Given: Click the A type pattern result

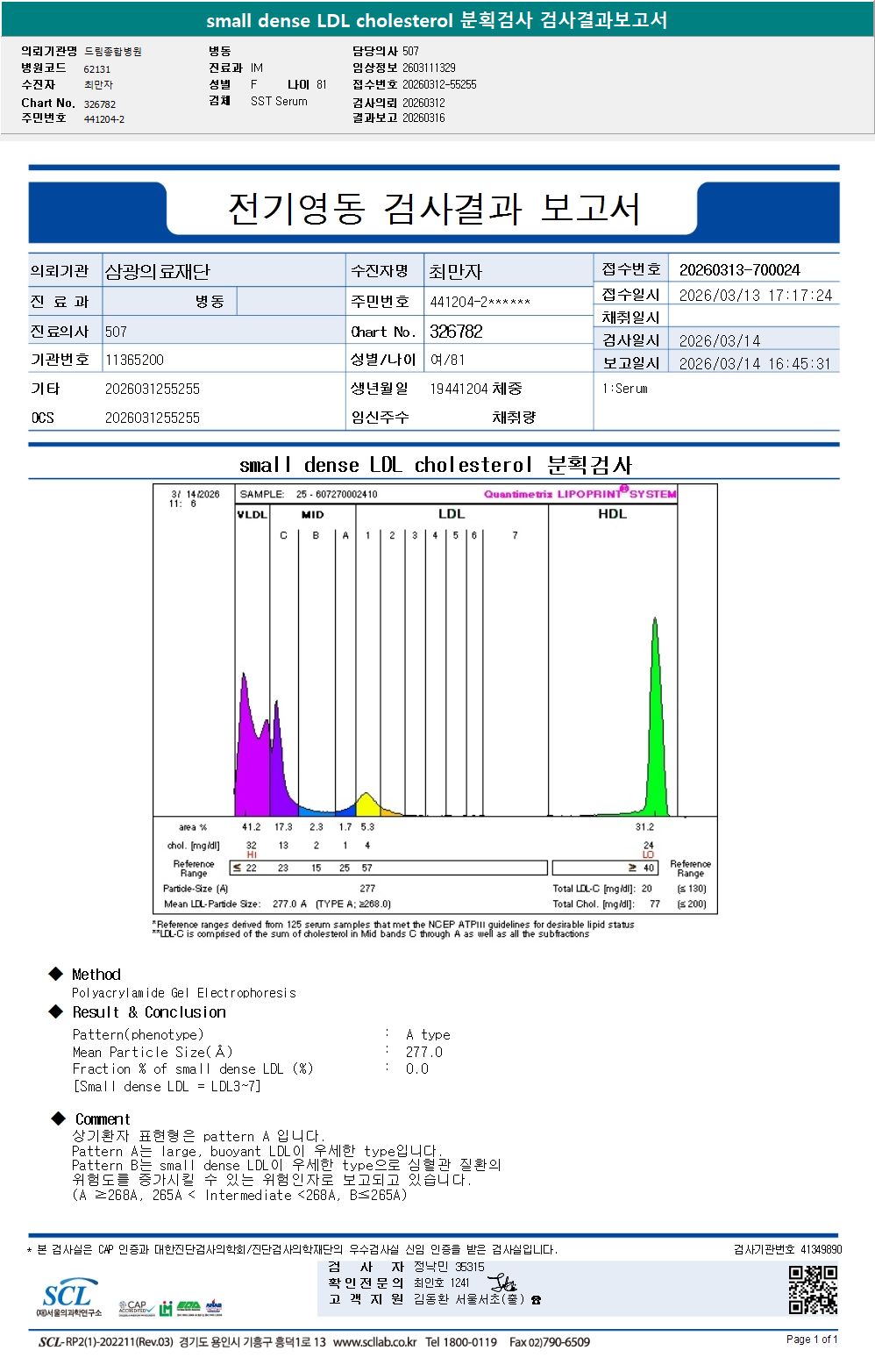Looking at the screenshot, I should pos(428,1035).
